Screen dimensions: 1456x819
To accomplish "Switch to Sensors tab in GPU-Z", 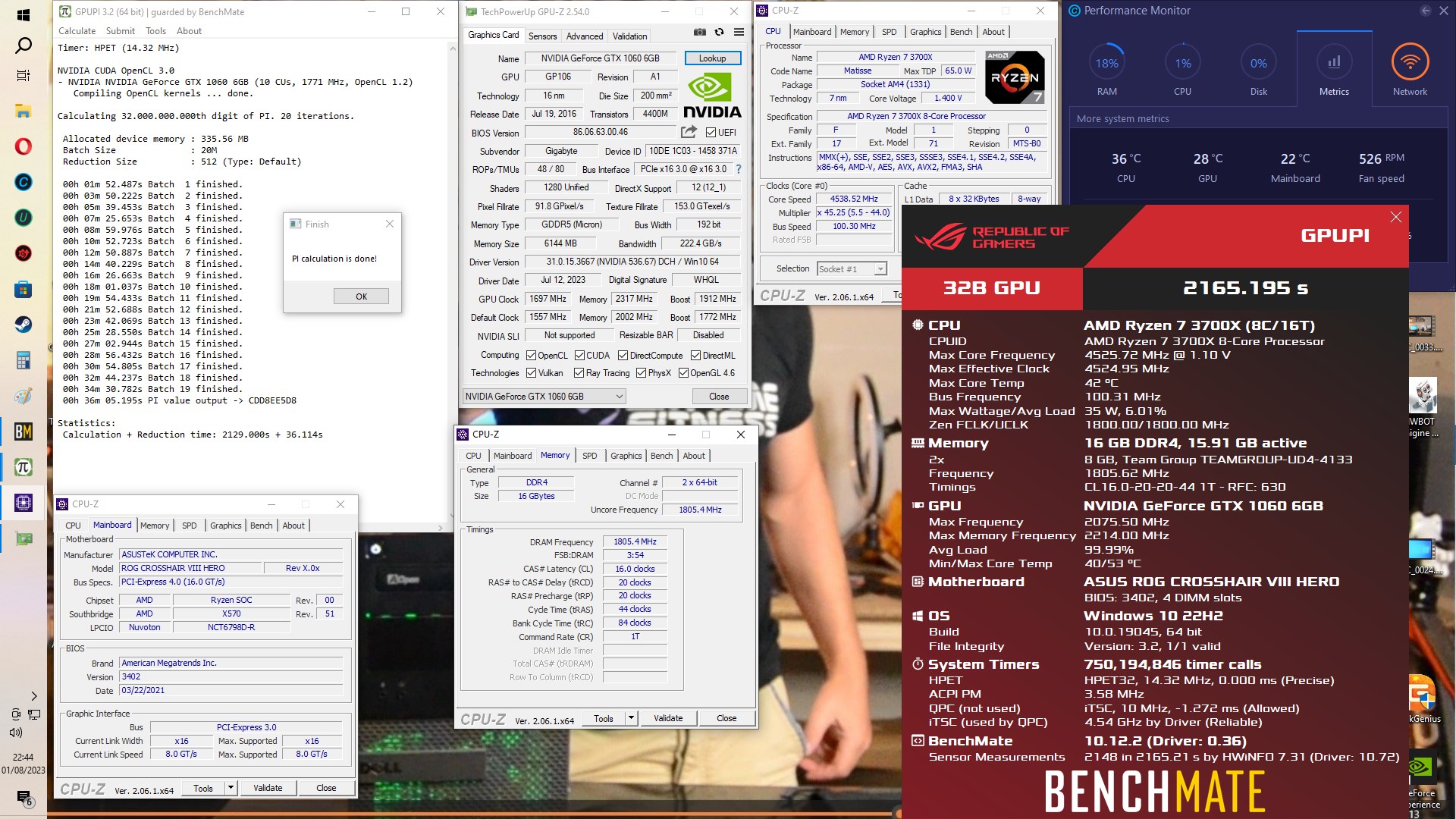I will pos(542,36).
